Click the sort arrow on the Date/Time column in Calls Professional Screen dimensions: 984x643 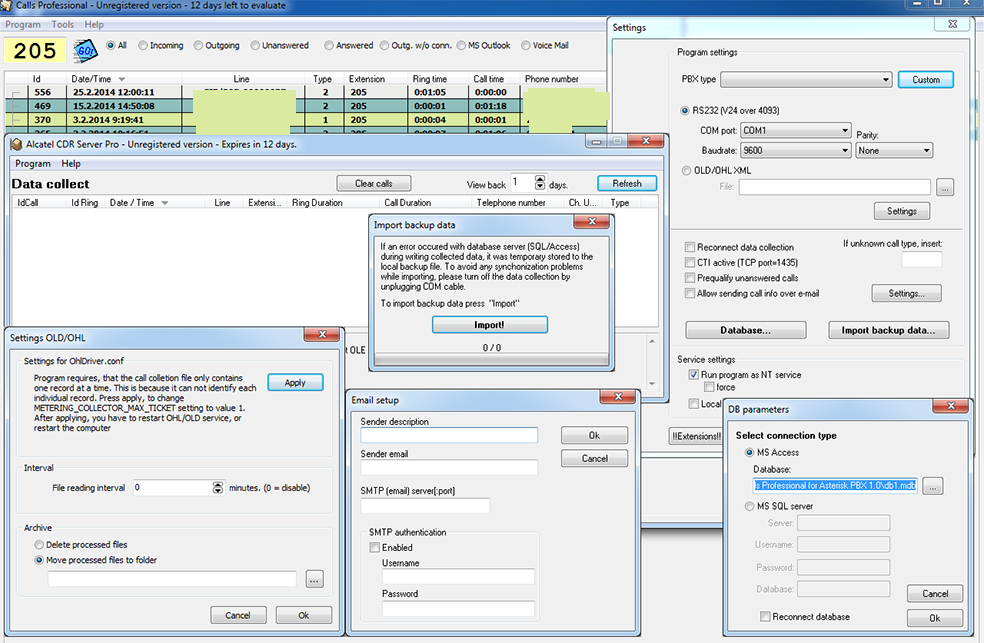[x=122, y=79]
